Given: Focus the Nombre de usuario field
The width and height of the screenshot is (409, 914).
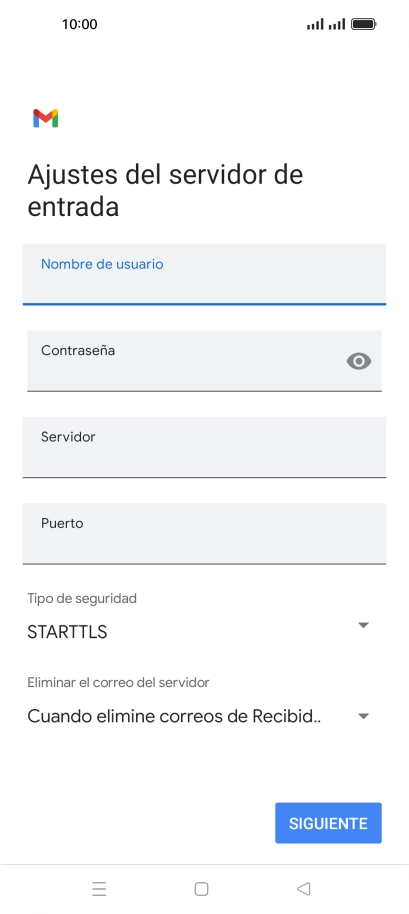Looking at the screenshot, I should [x=204, y=275].
